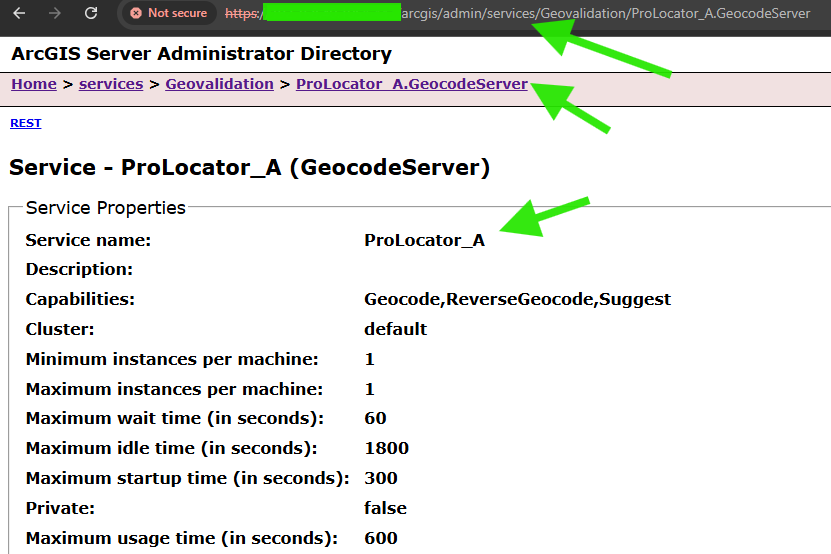Open the Not secure site info chip
Viewport: 831px width, 554px height.
tap(167, 14)
